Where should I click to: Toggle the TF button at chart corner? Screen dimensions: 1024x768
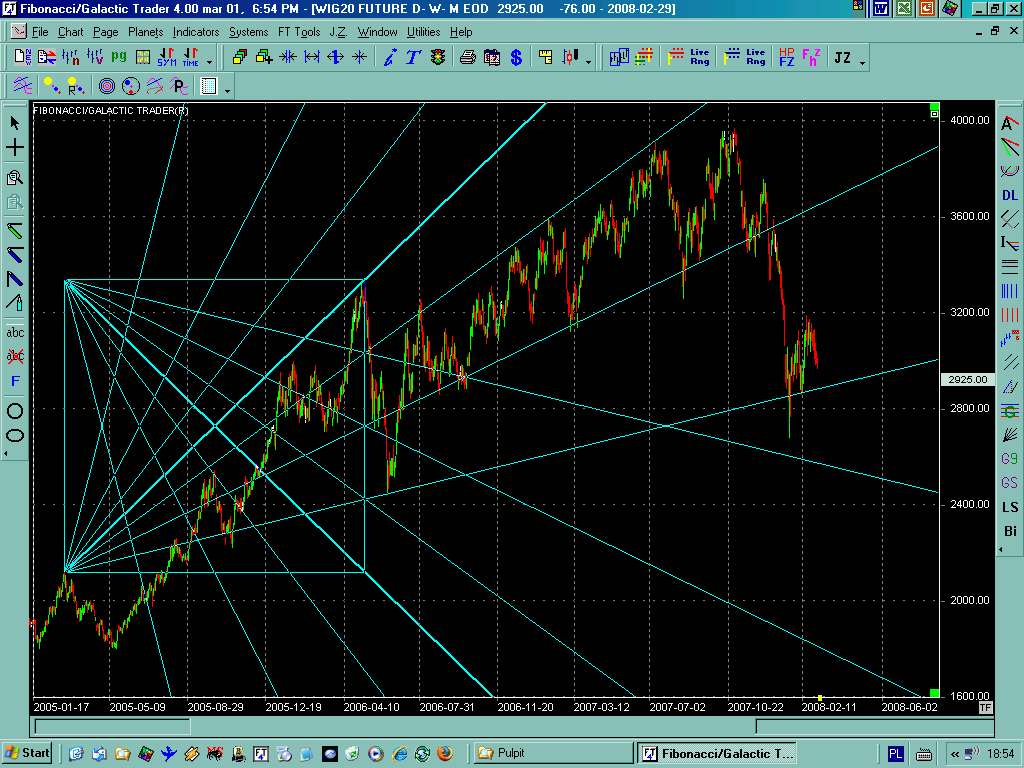[985, 706]
